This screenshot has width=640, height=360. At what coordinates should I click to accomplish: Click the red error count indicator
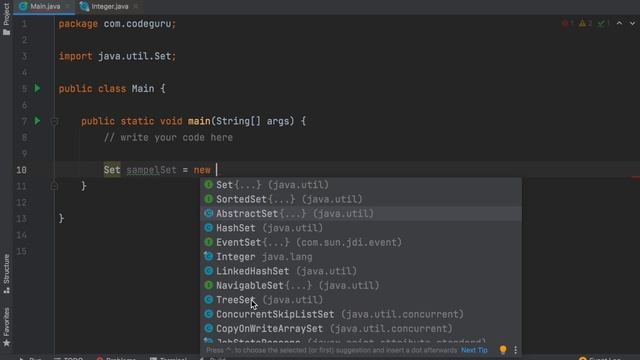click(568, 23)
